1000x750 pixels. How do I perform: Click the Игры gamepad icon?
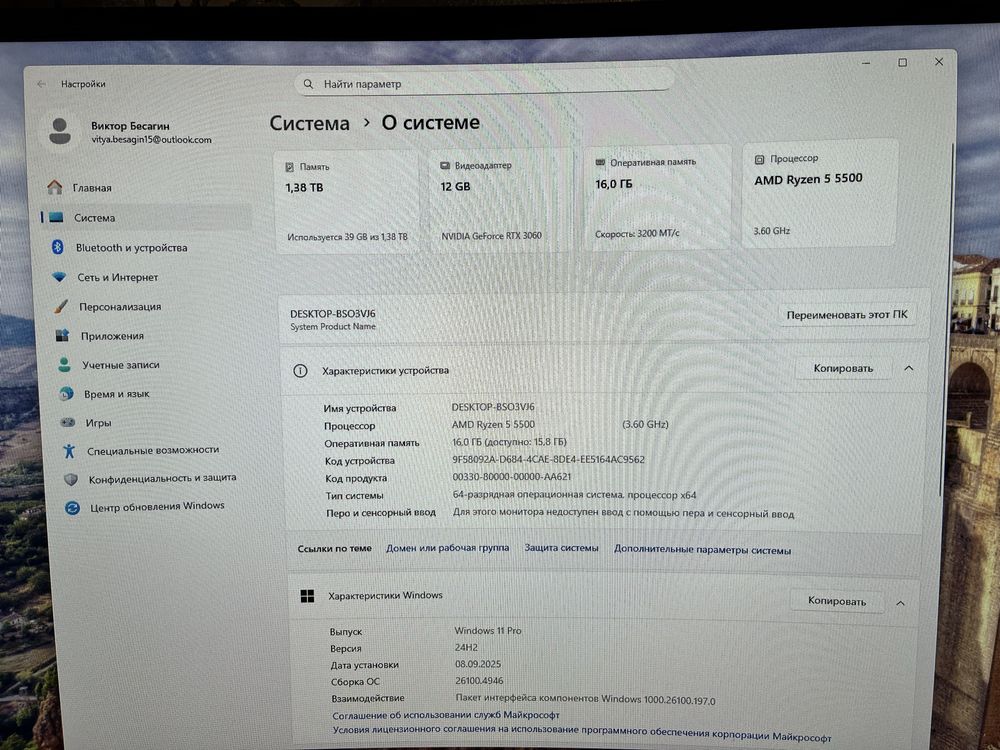point(68,422)
